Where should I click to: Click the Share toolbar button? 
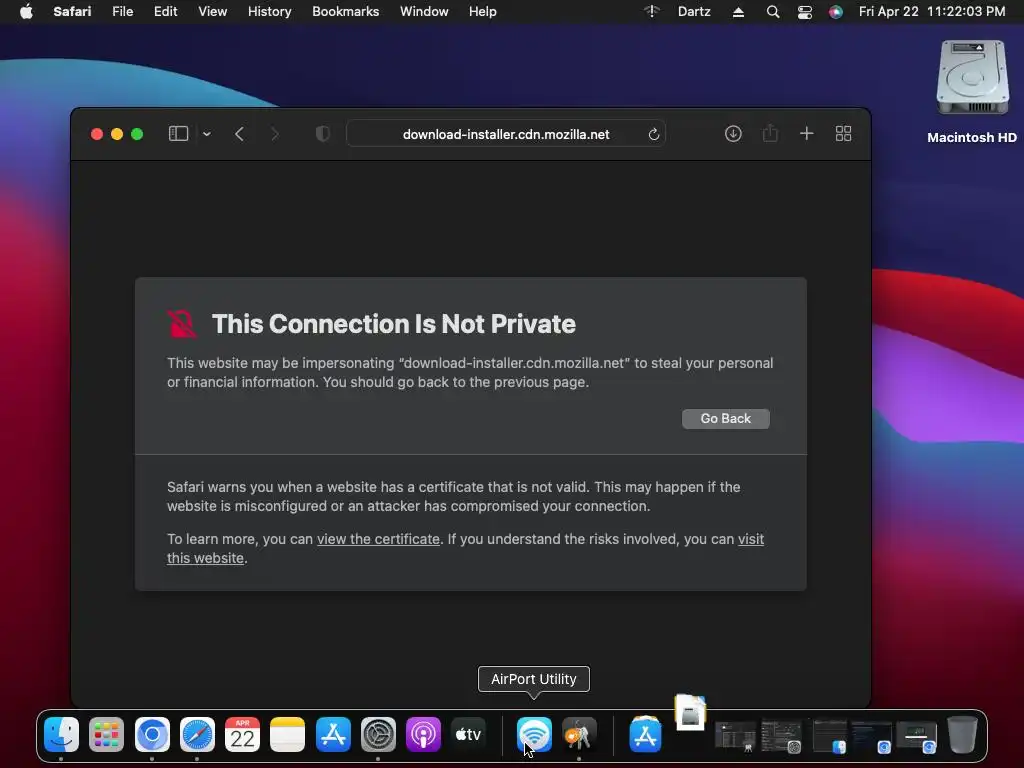click(770, 134)
